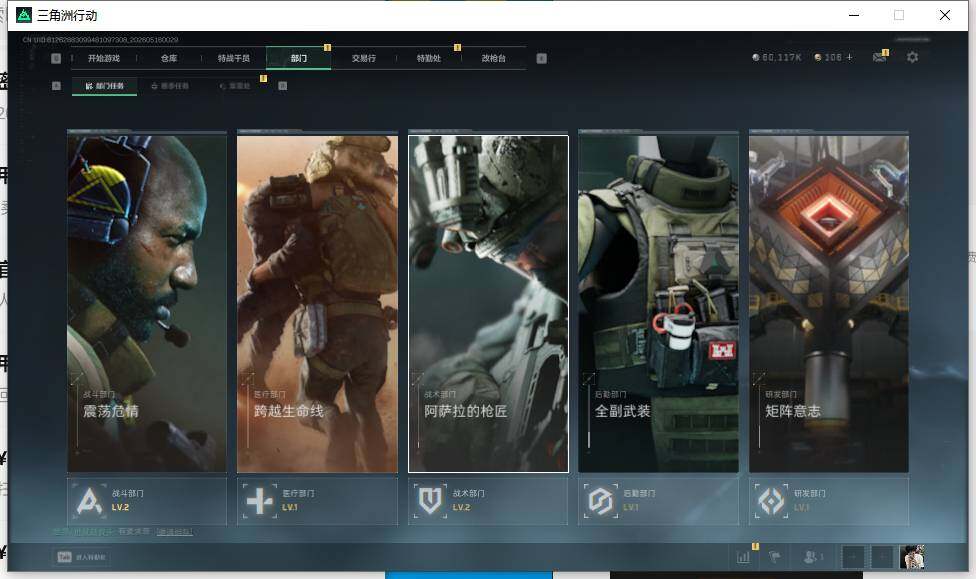The width and height of the screenshot is (976, 579).
Task: Click the 研发部门 diamond emblem icon
Action: point(771,501)
